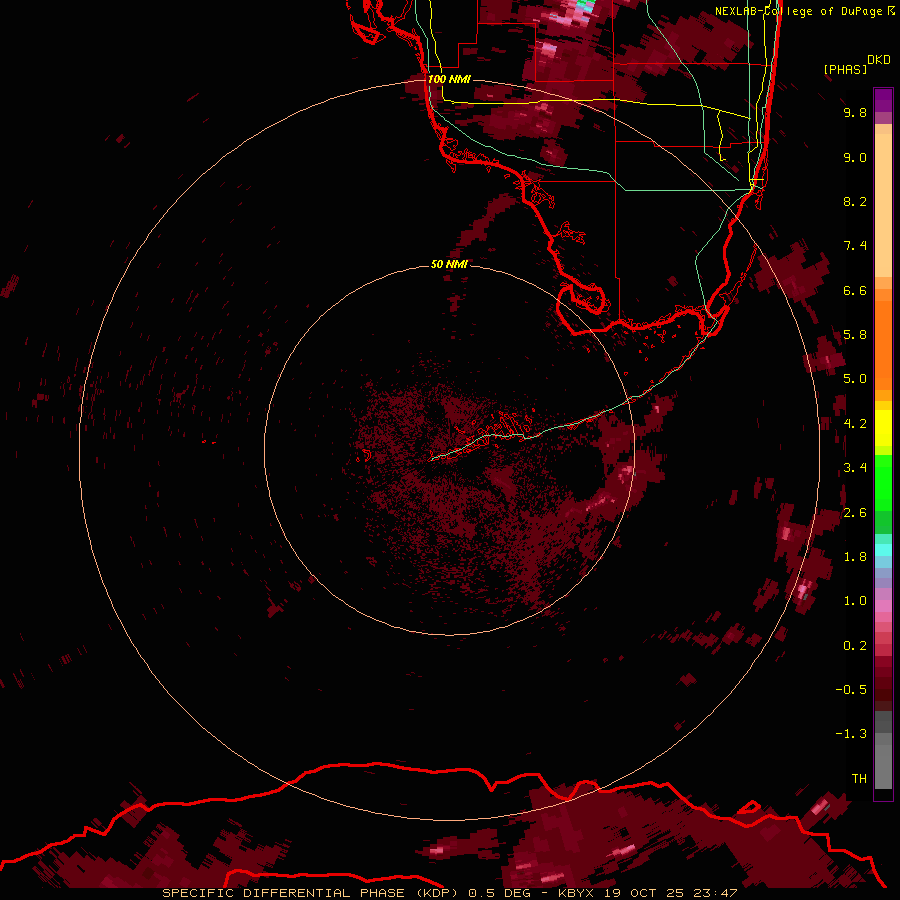Pick the bright yellow band on the color scale
900x900 pixels.
point(883,428)
